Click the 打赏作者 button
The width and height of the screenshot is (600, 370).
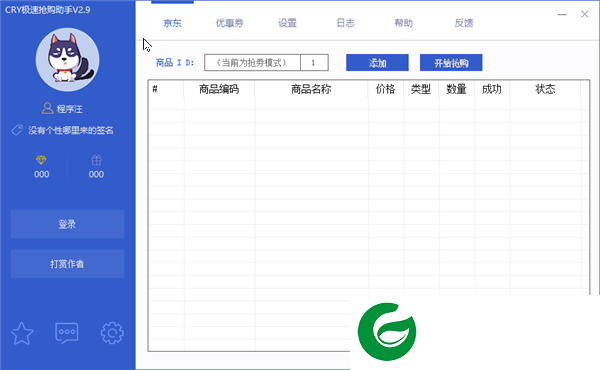(67, 264)
